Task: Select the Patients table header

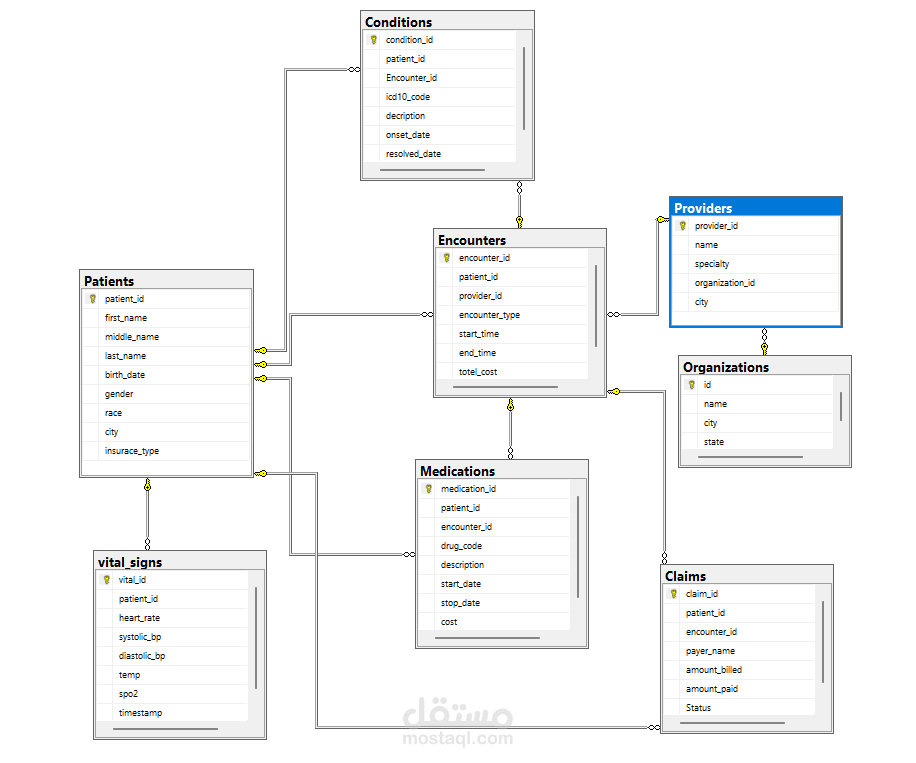Action: [166, 281]
